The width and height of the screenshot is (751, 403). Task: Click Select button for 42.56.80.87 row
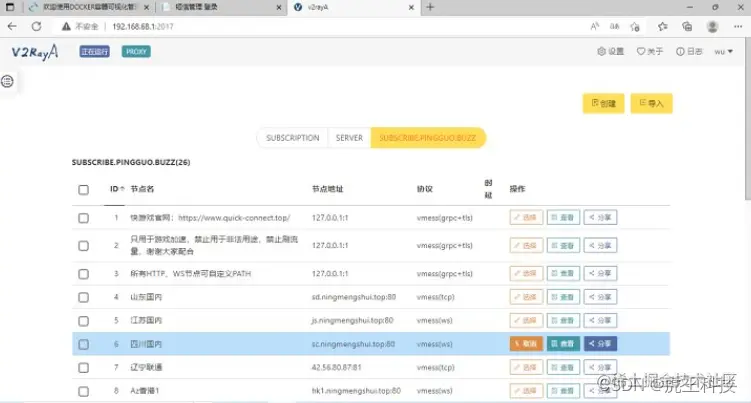tap(526, 368)
